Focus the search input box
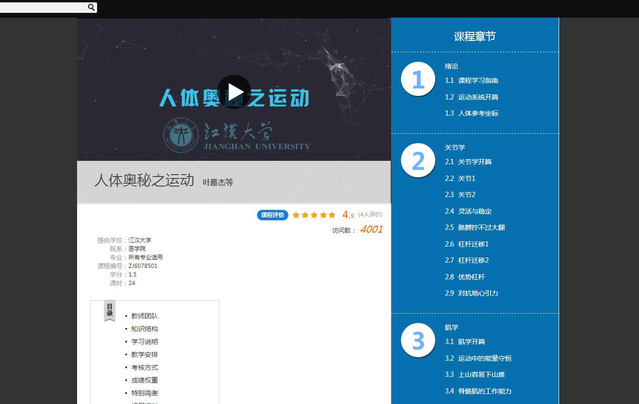The width and height of the screenshot is (639, 404). click(x=42, y=7)
